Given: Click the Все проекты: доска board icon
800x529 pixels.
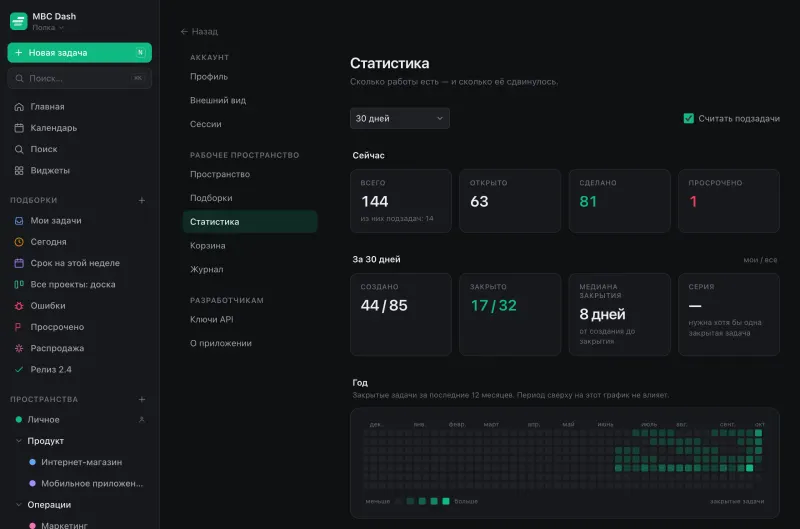Looking at the screenshot, I should tap(19, 285).
